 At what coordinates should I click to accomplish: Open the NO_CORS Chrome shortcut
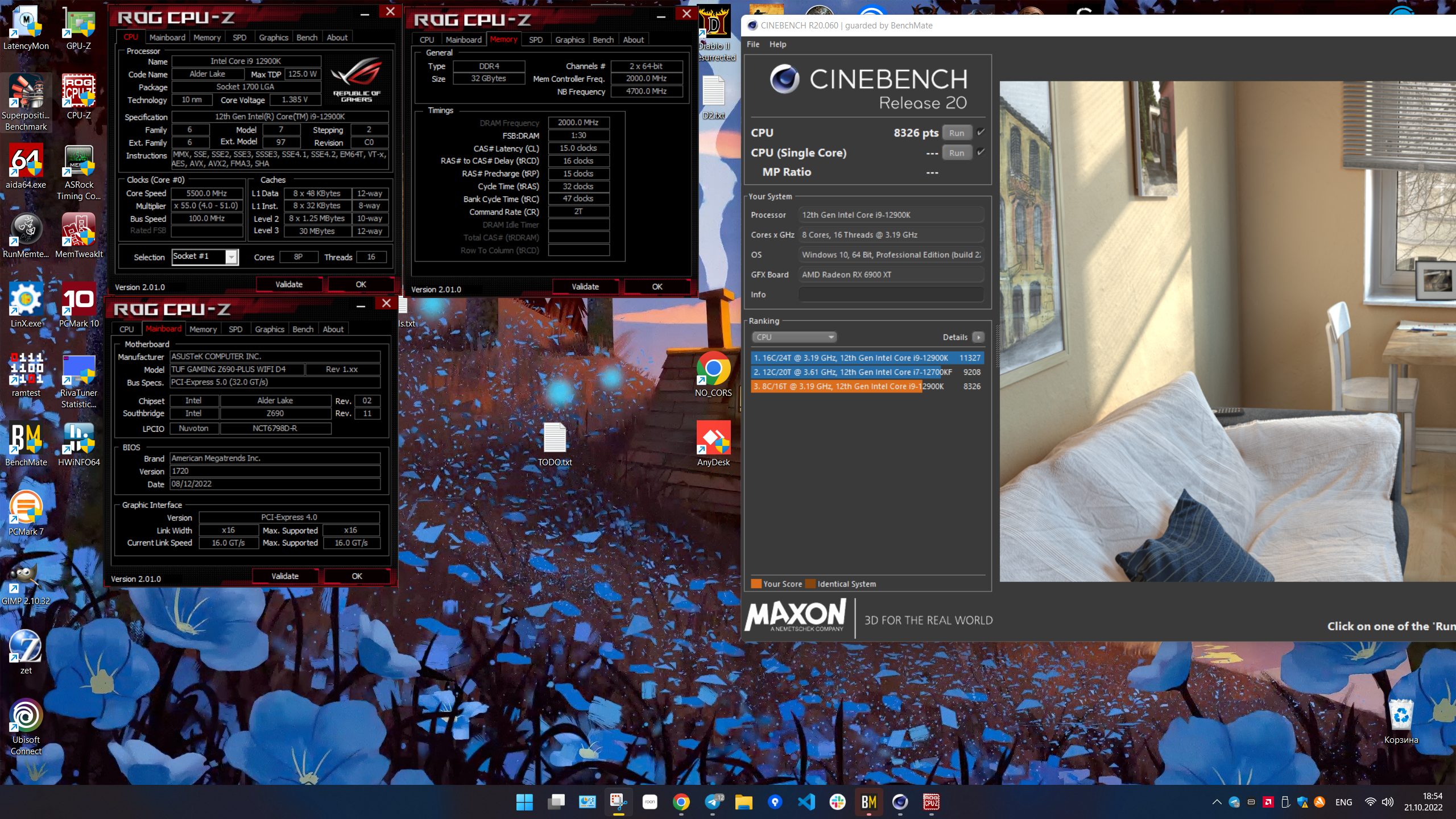(713, 374)
